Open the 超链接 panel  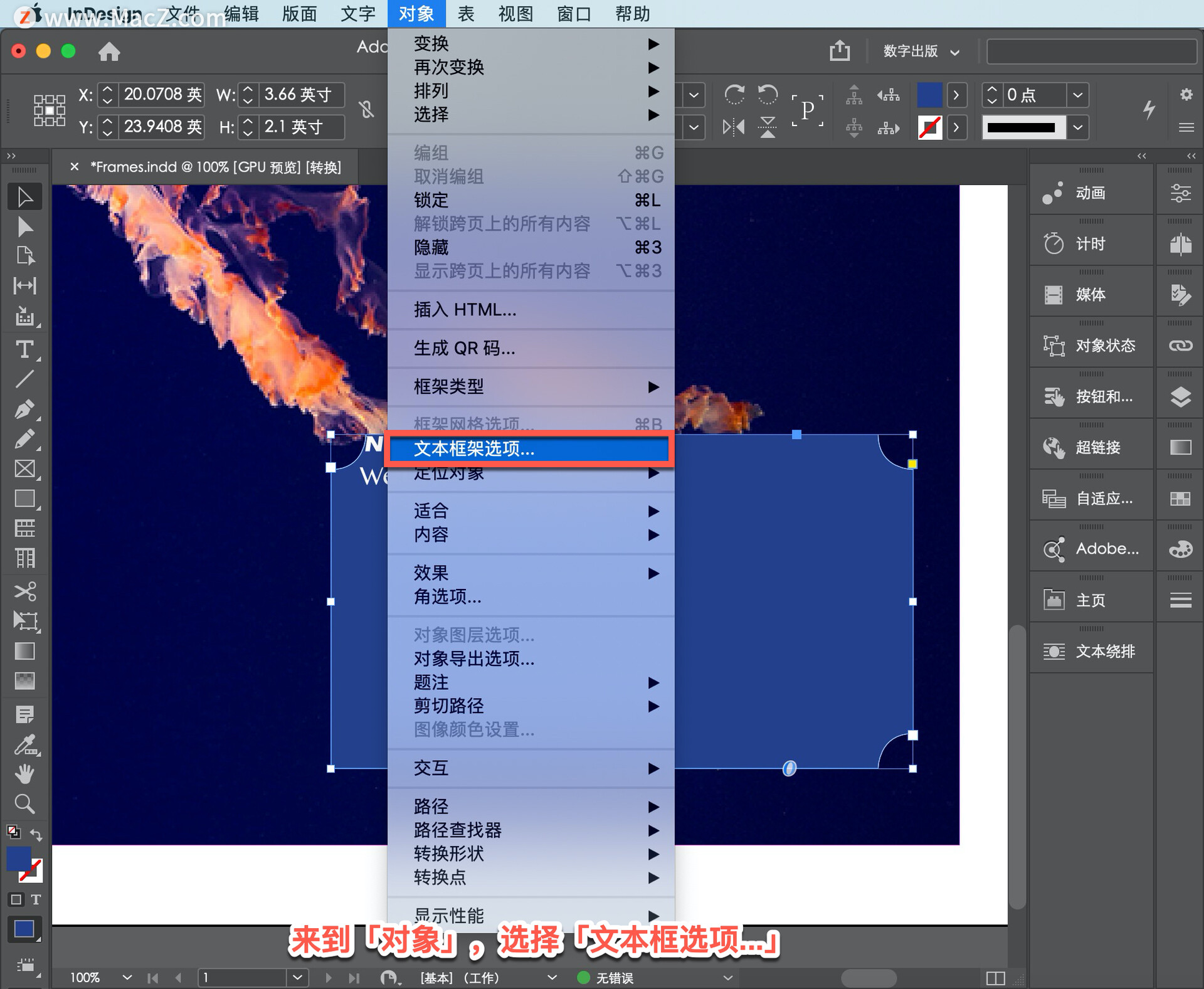[x=1091, y=447]
